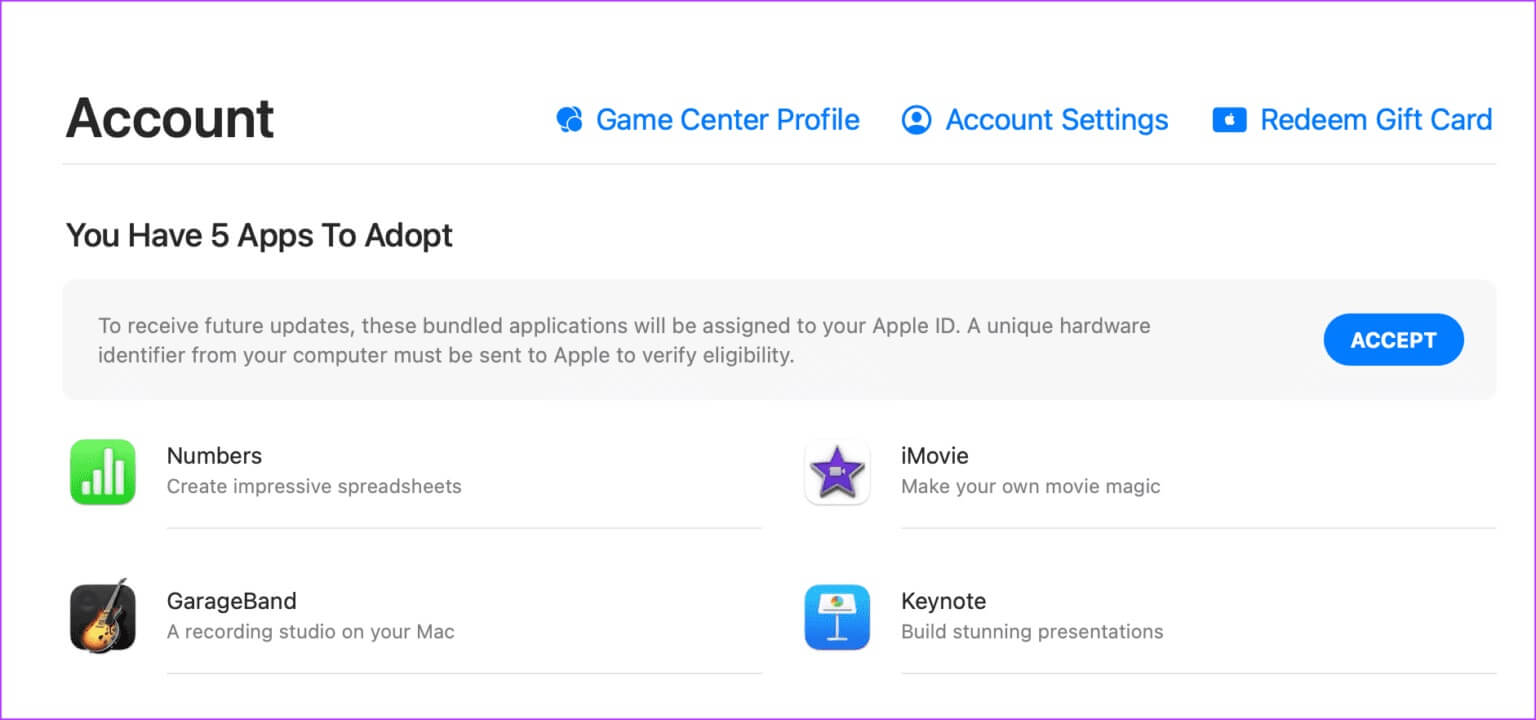Select the iMovie app title
The width and height of the screenshot is (1536, 720).
[934, 456]
